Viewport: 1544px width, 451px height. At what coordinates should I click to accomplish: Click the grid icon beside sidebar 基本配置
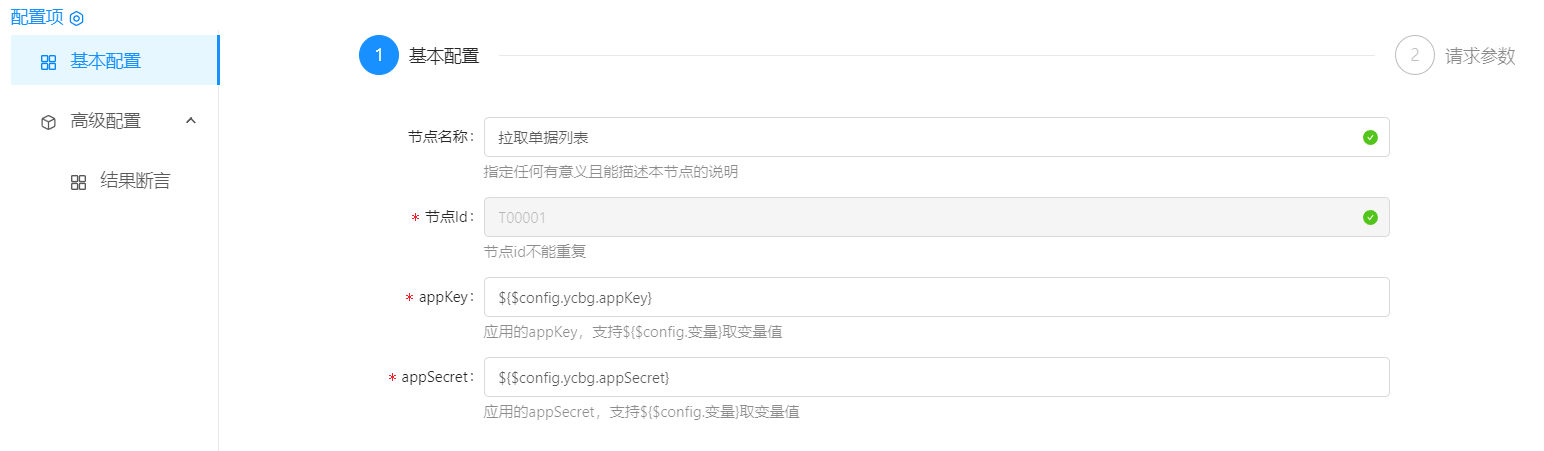[48, 62]
